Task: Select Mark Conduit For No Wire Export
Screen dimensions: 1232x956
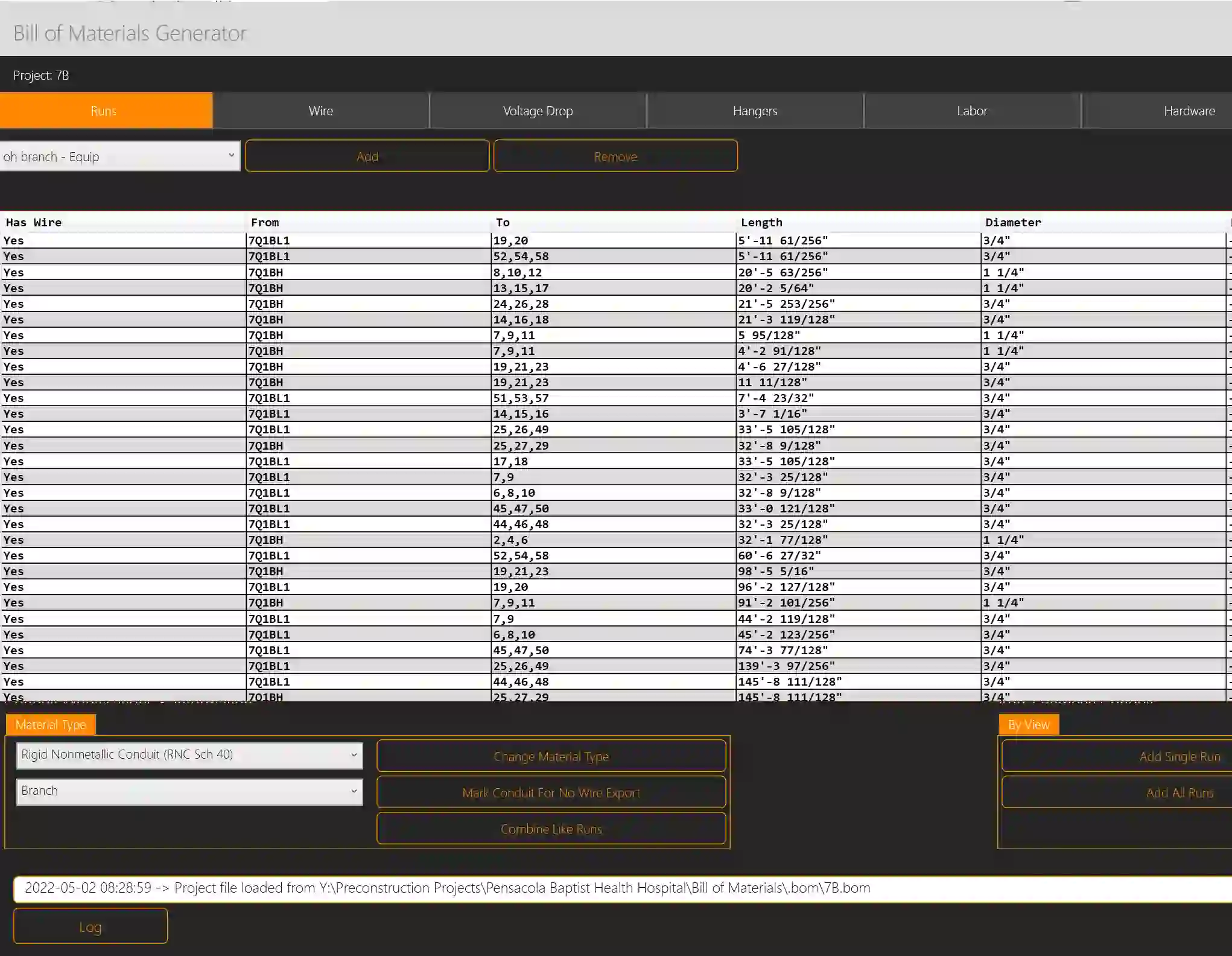Action: (551, 792)
